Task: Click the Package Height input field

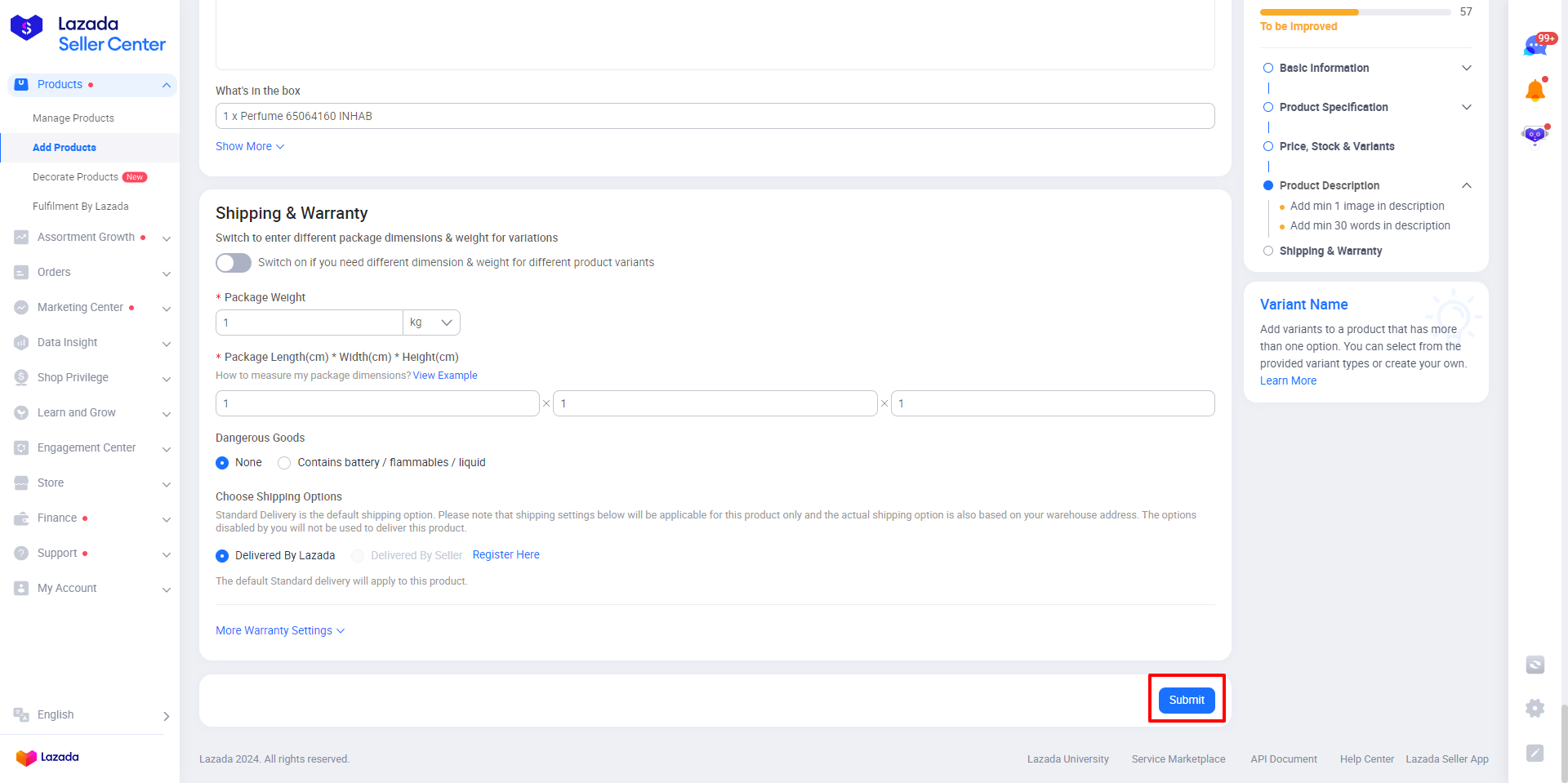Action: click(x=1053, y=403)
